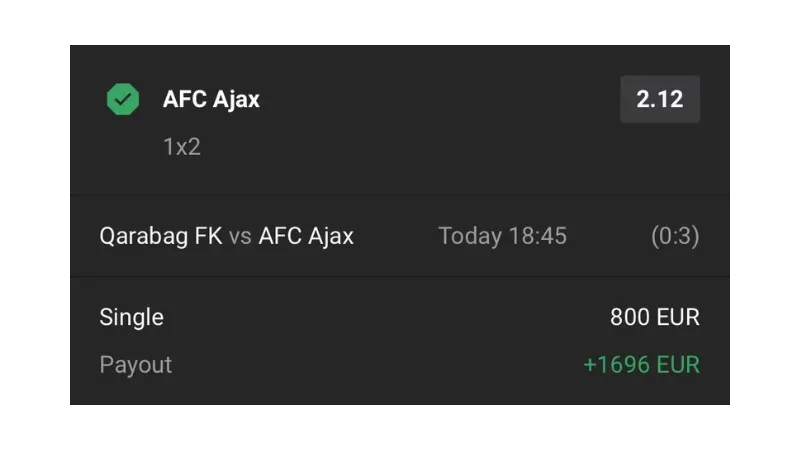Viewport: 800px width, 450px height.
Task: Click the Payout summary row
Action: 400,365
